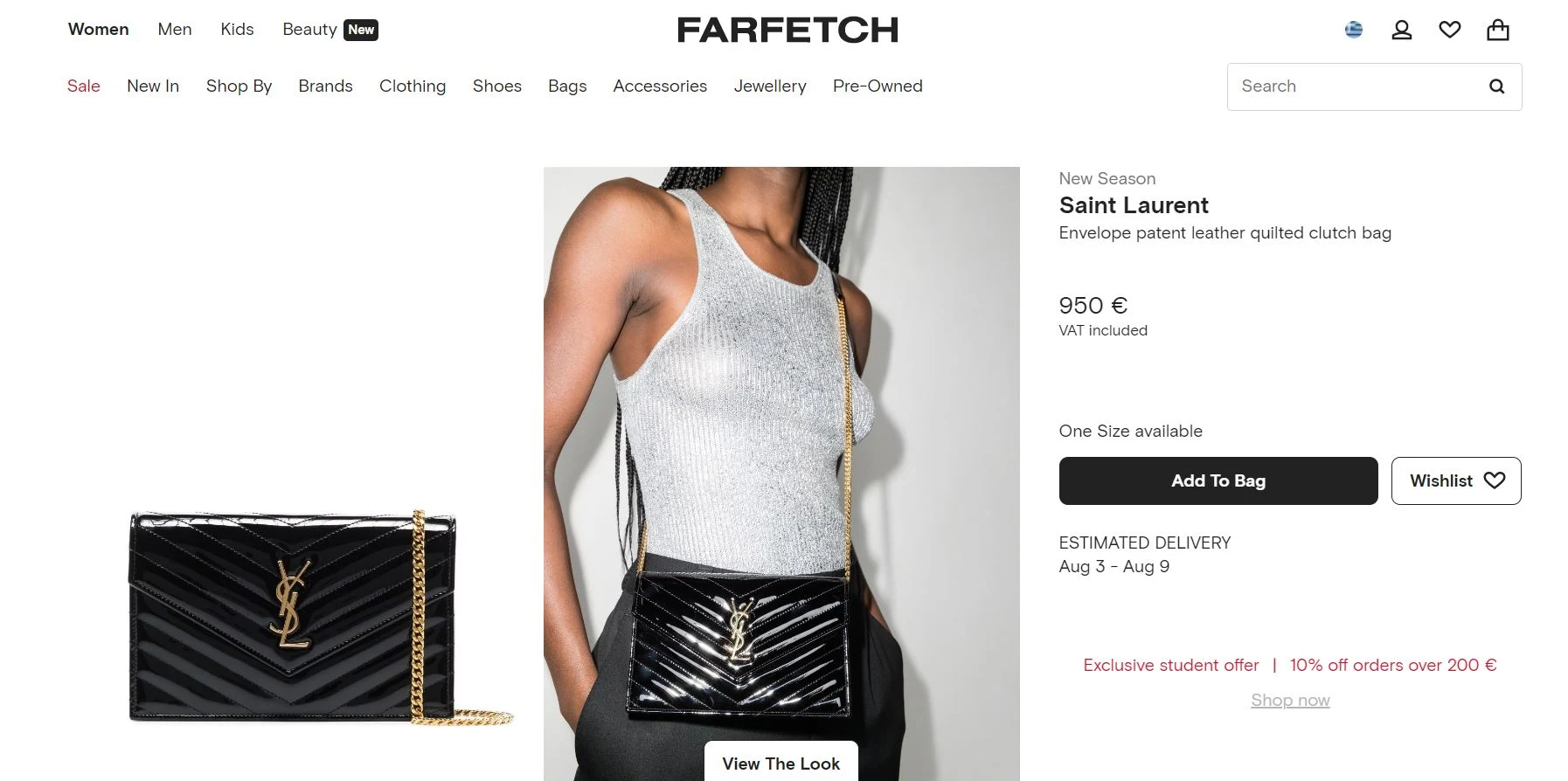
Task: Select the Women department tab
Action: point(99,29)
